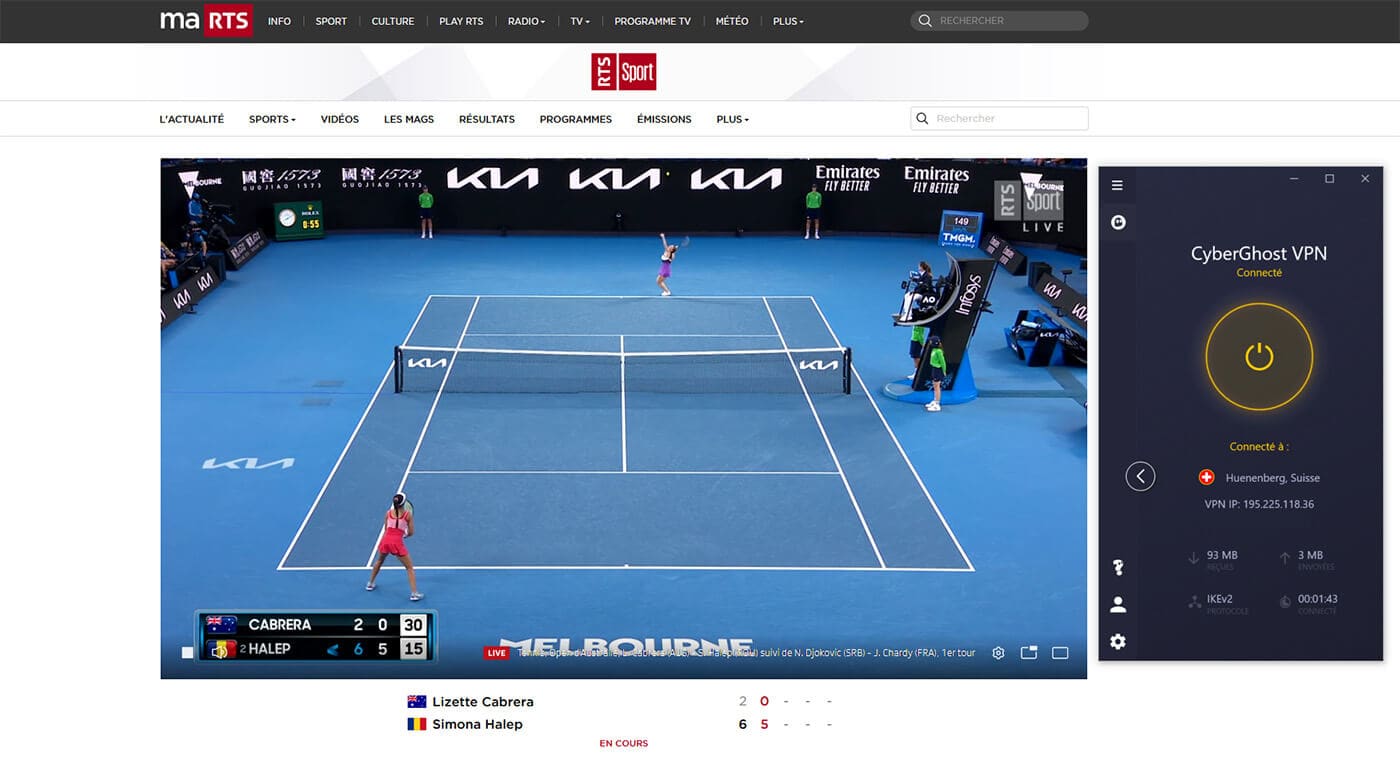1400x758 pixels.
Task: Click Australian flag beside Lizette Cabrera
Action: coord(417,702)
